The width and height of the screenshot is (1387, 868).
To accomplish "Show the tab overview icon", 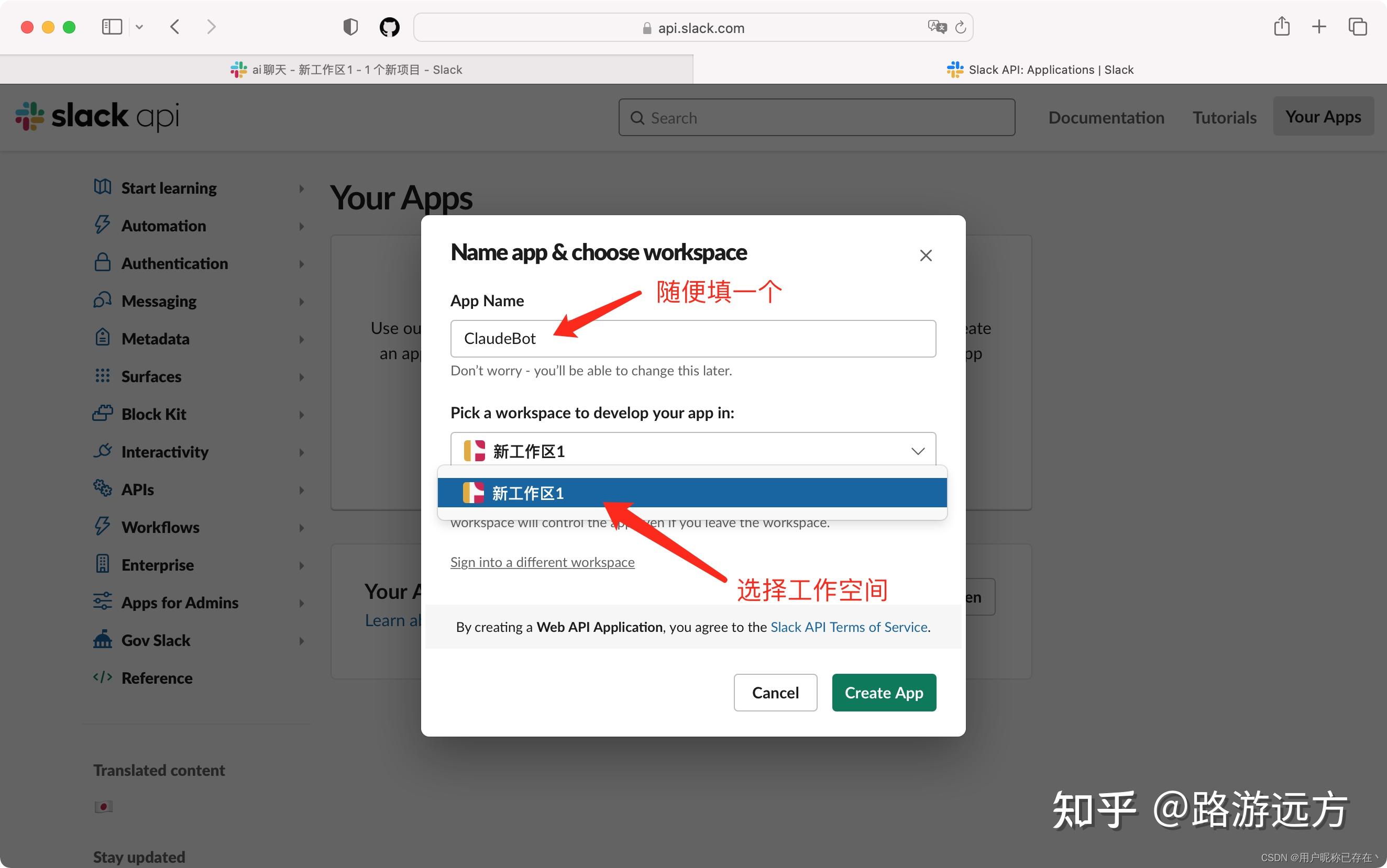I will pos(1357,27).
